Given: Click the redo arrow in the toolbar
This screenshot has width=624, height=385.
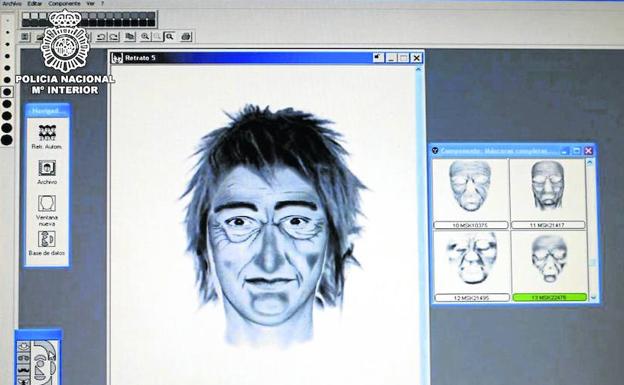Looking at the screenshot, I should pyautogui.click(x=114, y=37).
